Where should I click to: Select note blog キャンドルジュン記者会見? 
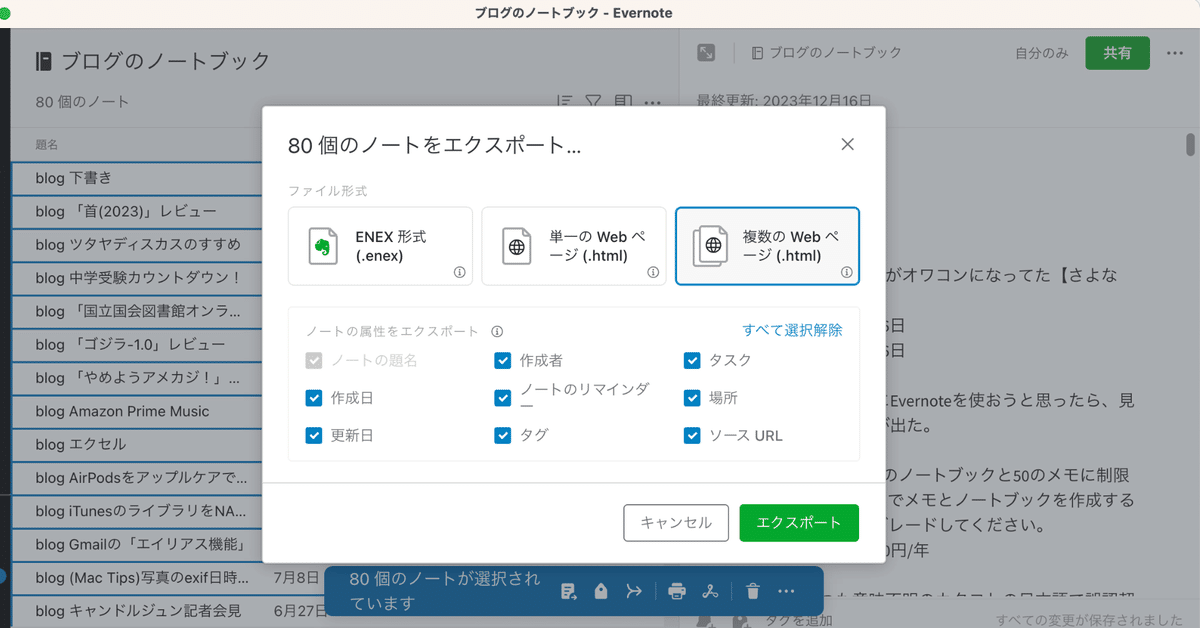[137, 611]
